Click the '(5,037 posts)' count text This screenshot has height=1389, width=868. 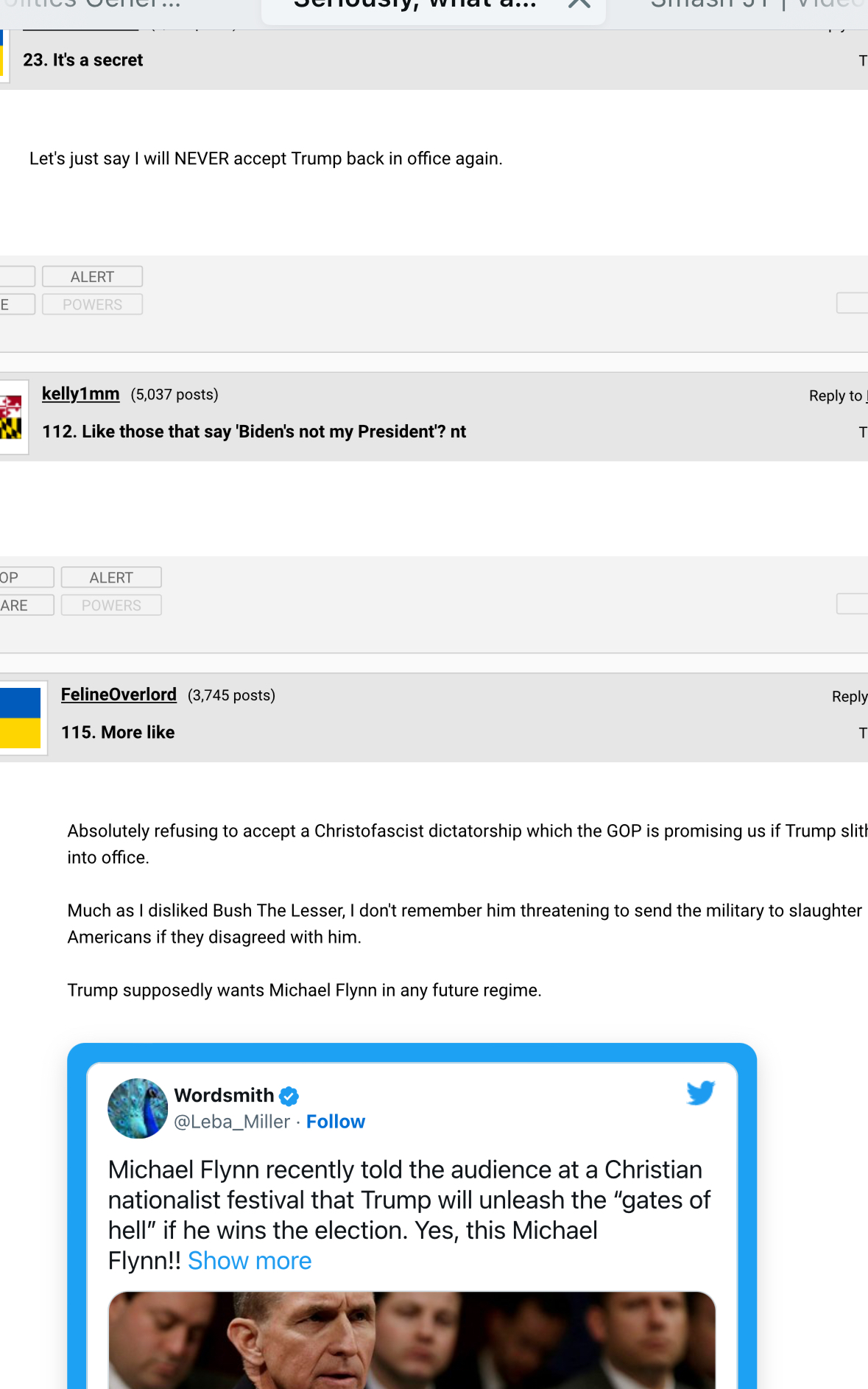point(174,395)
